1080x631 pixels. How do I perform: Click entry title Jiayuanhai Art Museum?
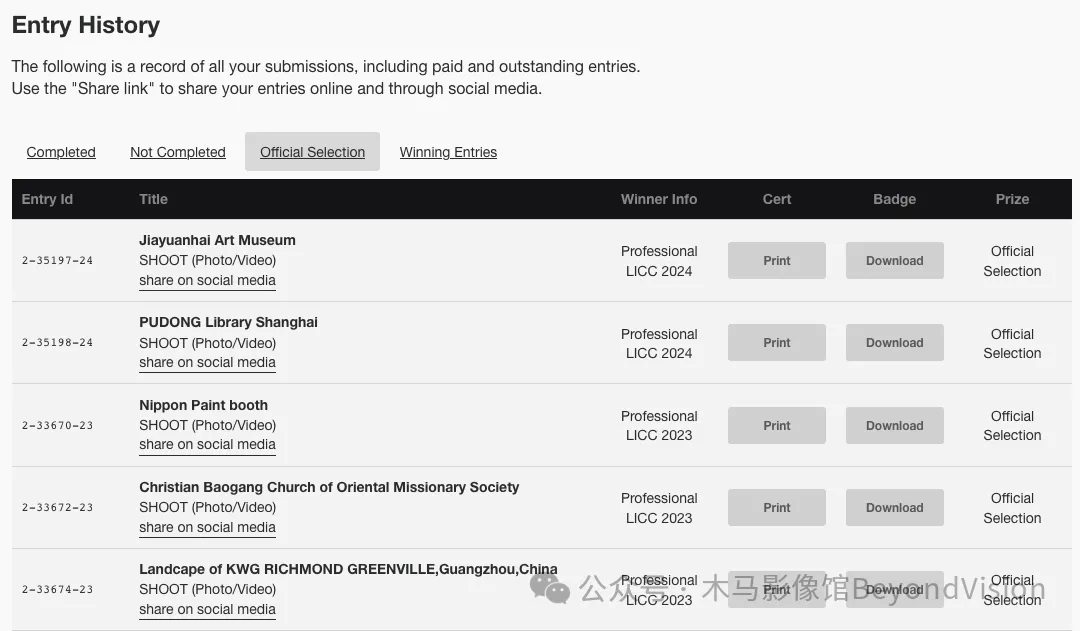click(x=217, y=240)
